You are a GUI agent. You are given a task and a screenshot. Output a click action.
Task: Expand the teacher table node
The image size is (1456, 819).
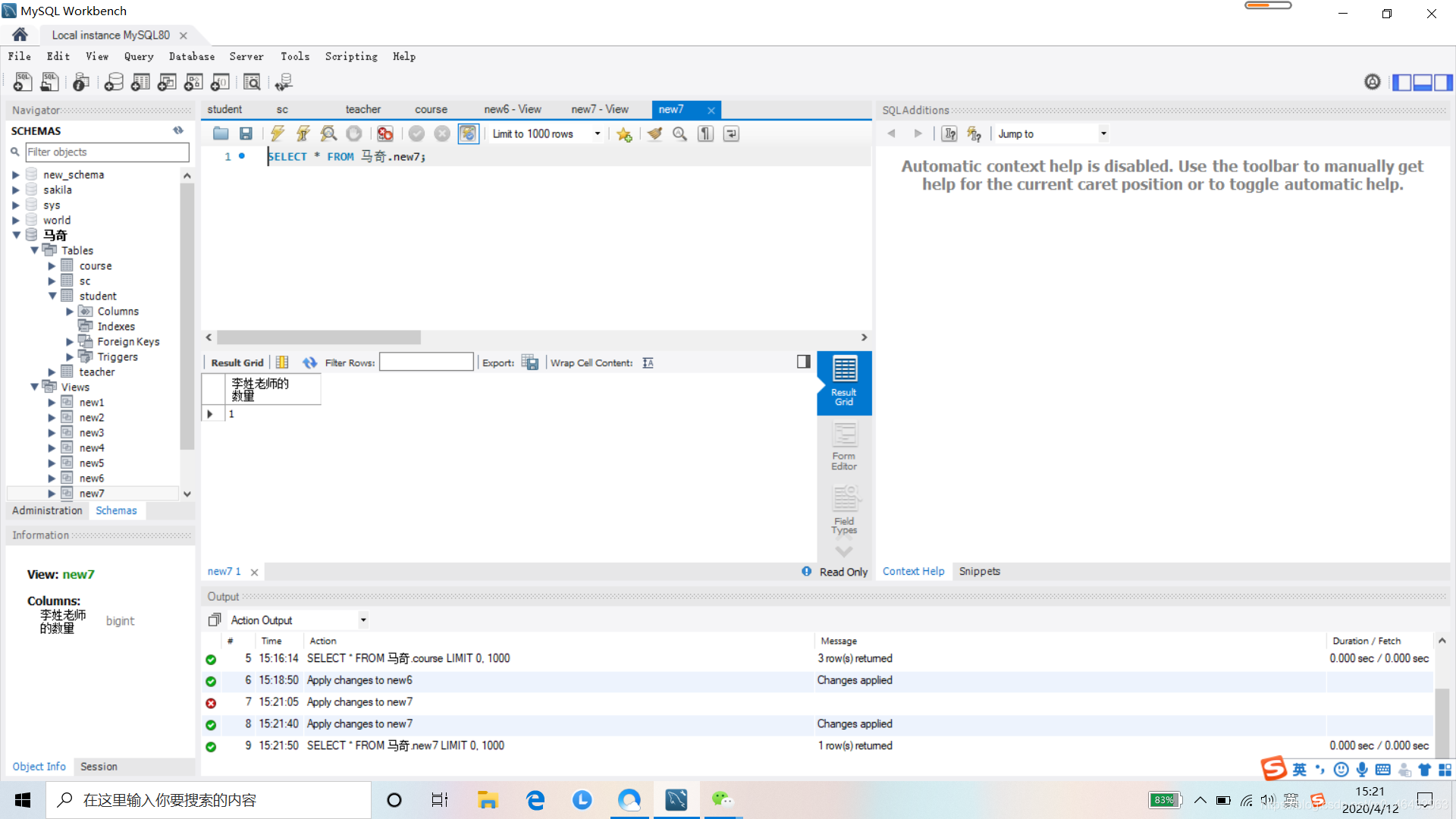click(x=52, y=372)
